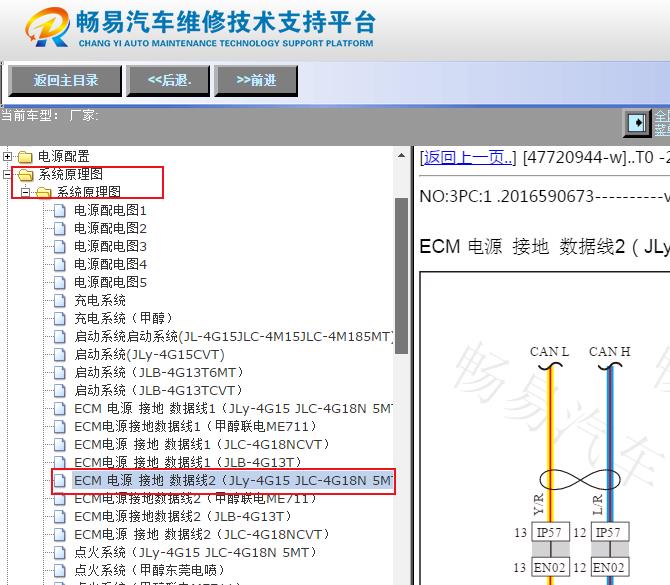Click document icon beside 点火系统（JLy-4G15 JLC-4G18N 5MT）
This screenshot has height=585, width=670.
click(60, 553)
